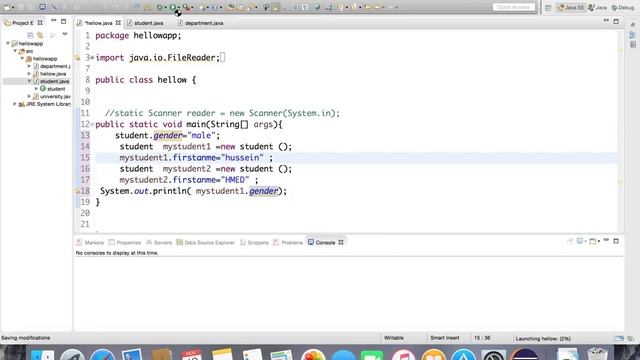The width and height of the screenshot is (640, 360).
Task: Select university.java in Project Explorer
Action: coord(52,97)
